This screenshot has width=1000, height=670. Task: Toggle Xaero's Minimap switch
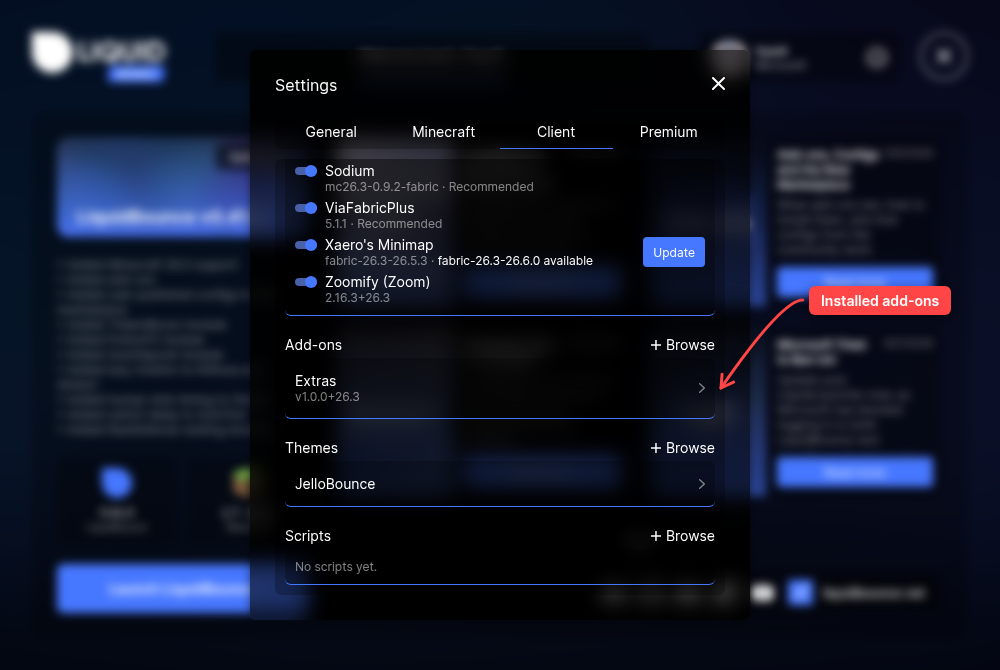pyautogui.click(x=306, y=245)
